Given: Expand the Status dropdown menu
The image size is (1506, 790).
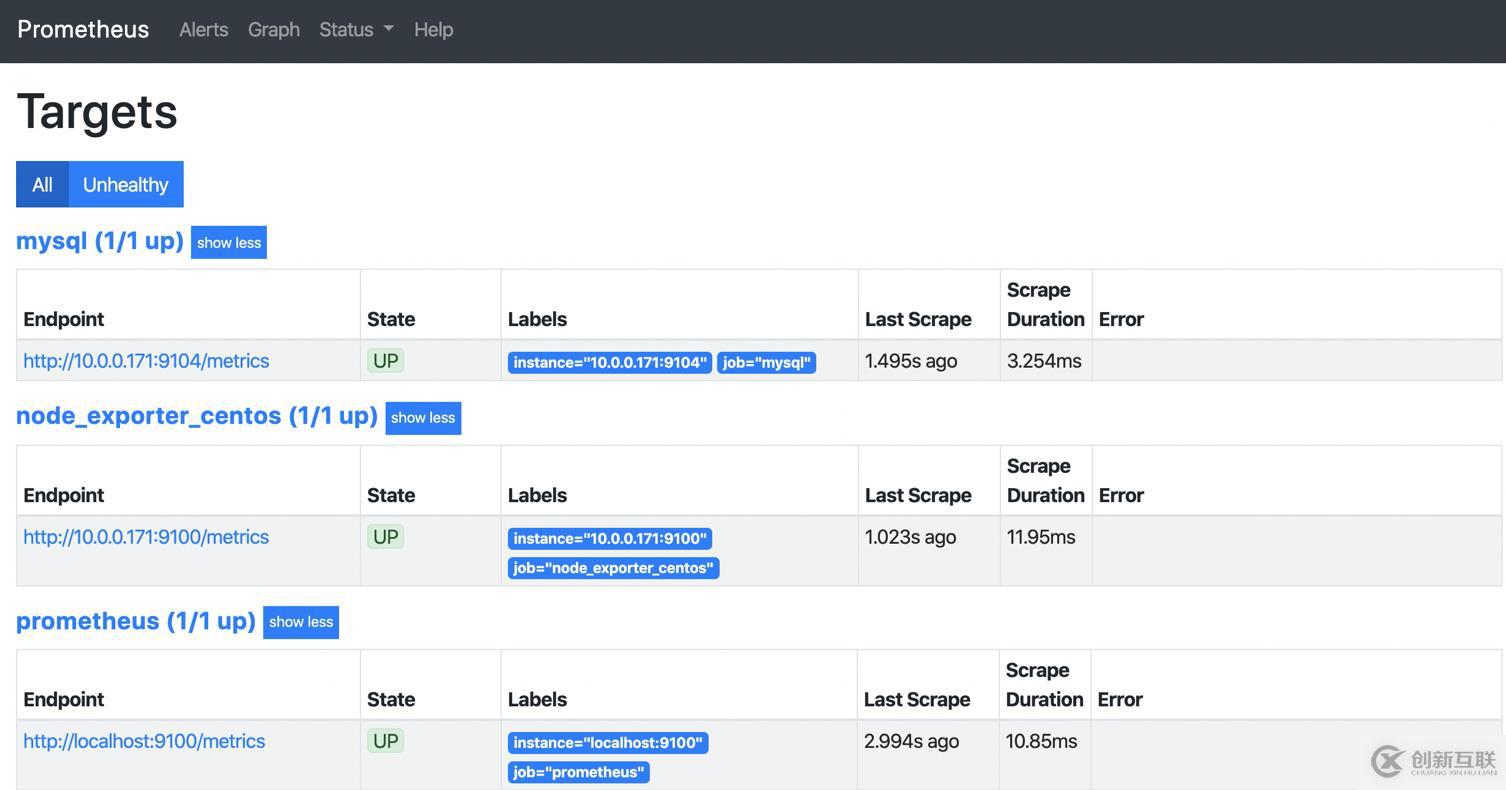Looking at the screenshot, I should tap(356, 29).
